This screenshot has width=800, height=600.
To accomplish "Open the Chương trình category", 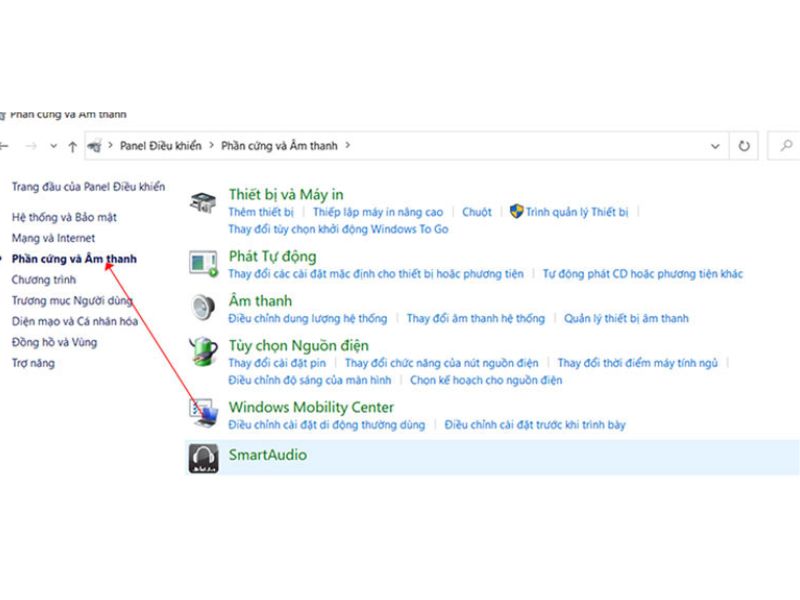I will 44,280.
